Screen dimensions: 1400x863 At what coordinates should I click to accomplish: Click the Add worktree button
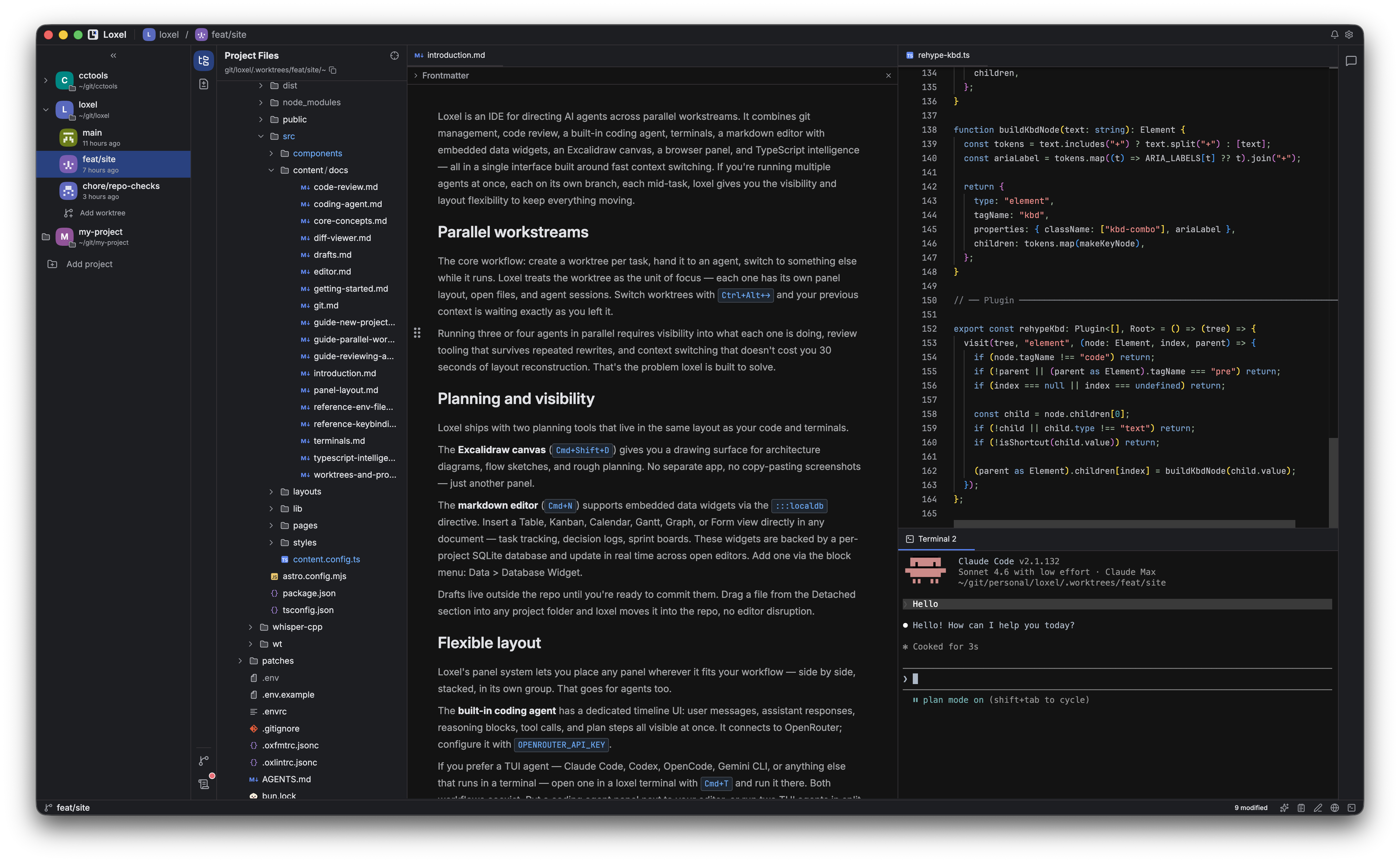pos(95,213)
